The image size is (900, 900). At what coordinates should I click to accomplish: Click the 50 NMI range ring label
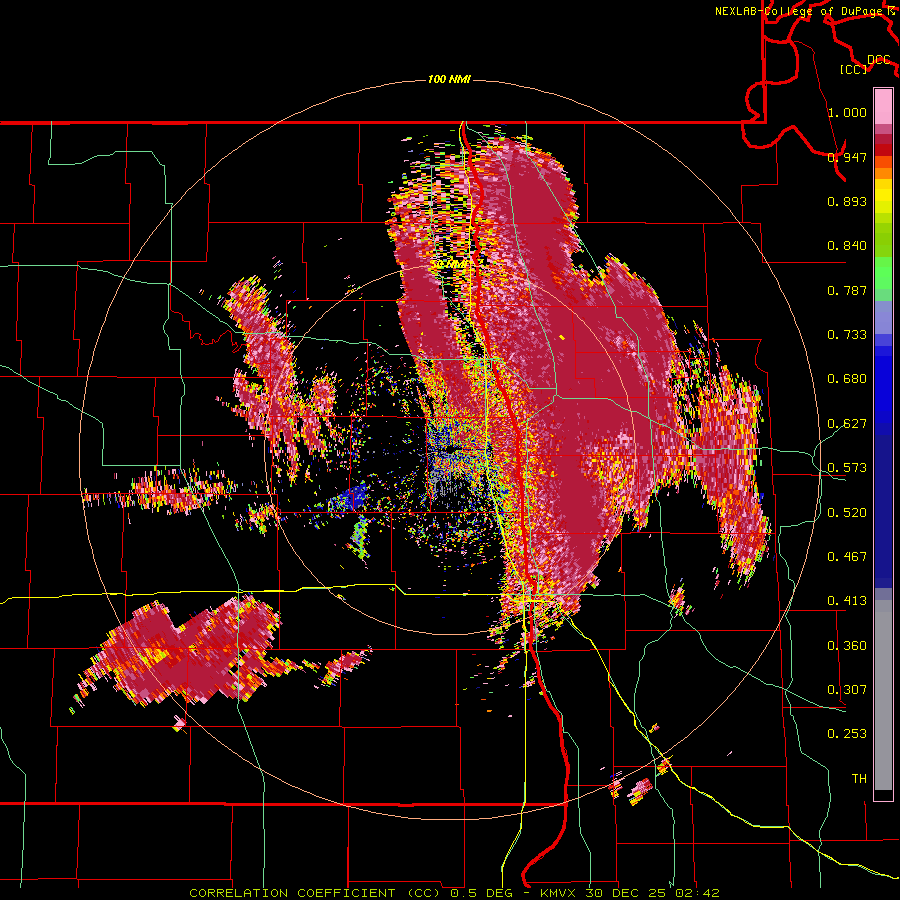[449, 264]
